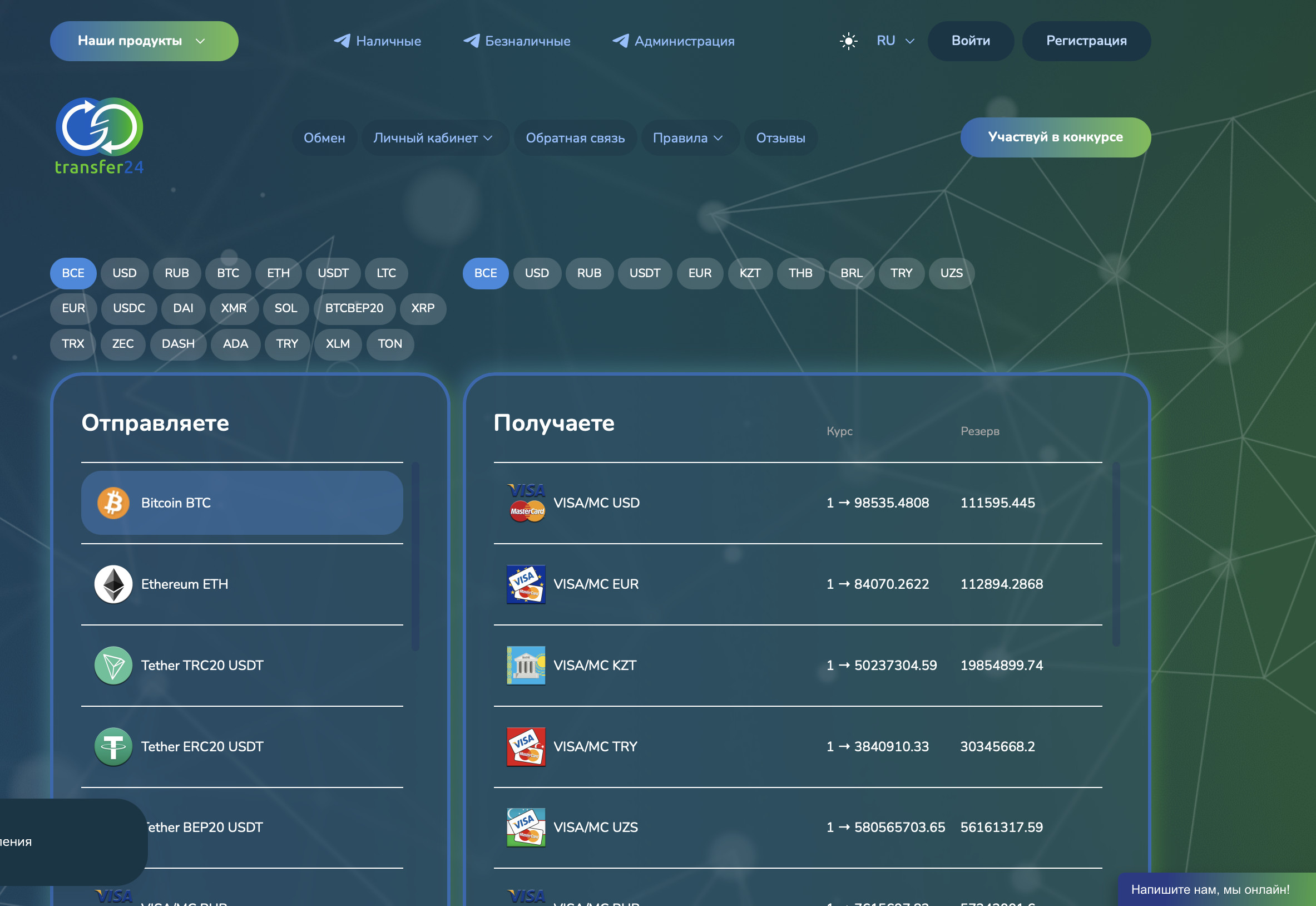Open the RU language selector
The width and height of the screenshot is (1316, 906).
click(894, 41)
